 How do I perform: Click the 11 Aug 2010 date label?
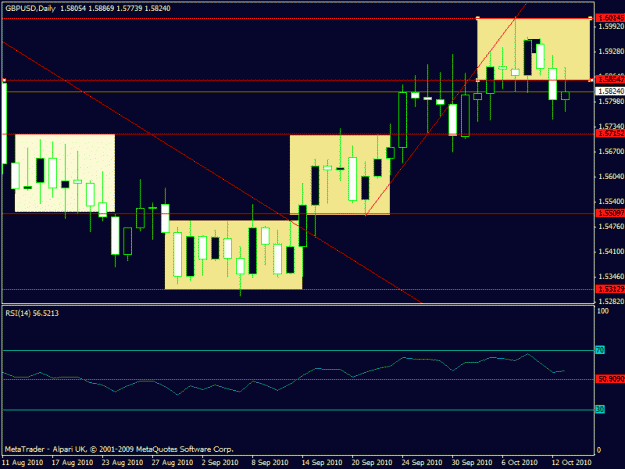(22, 463)
